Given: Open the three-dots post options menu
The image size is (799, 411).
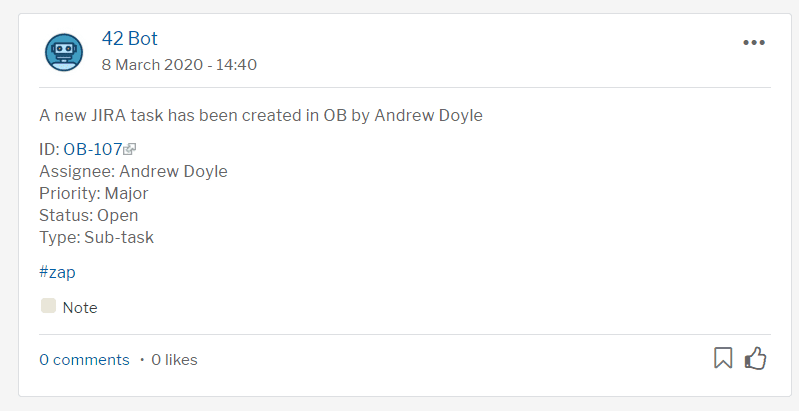Looking at the screenshot, I should pos(754,43).
